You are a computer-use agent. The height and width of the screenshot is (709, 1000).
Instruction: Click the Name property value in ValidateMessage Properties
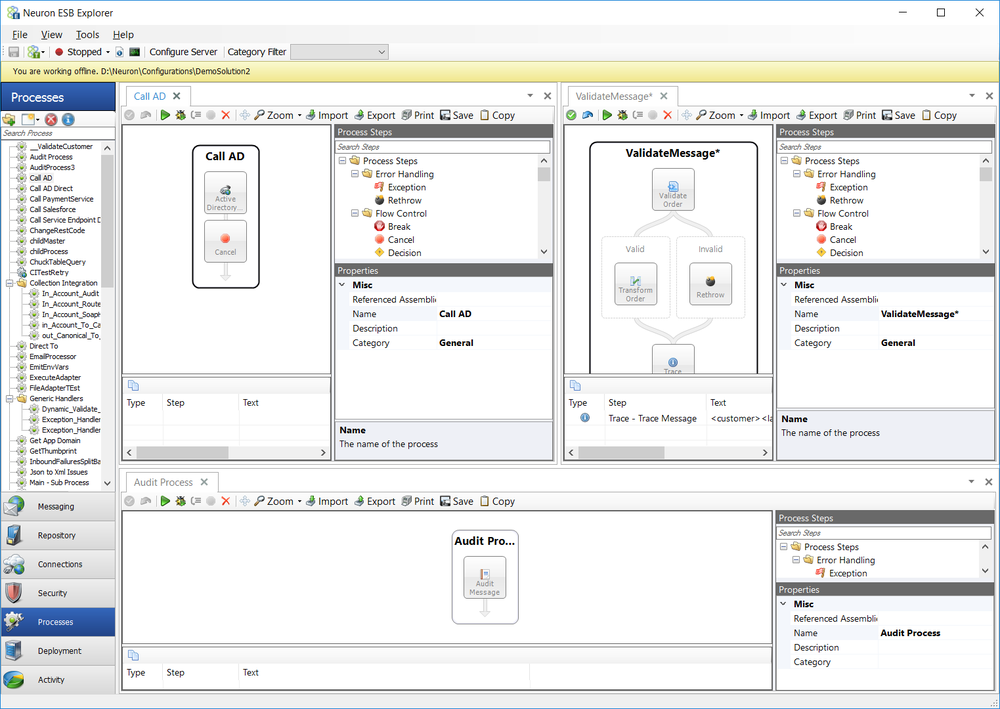tap(936, 314)
